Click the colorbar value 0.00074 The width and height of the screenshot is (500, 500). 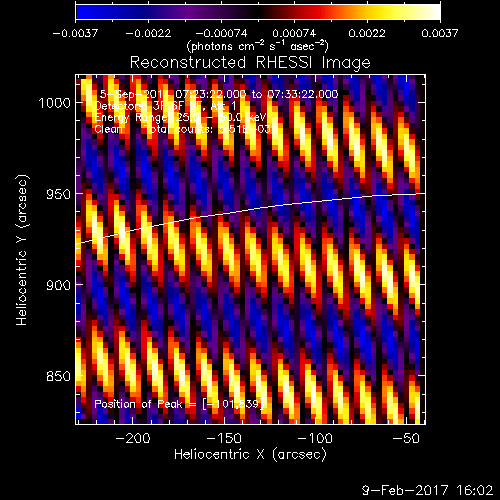coord(294,33)
